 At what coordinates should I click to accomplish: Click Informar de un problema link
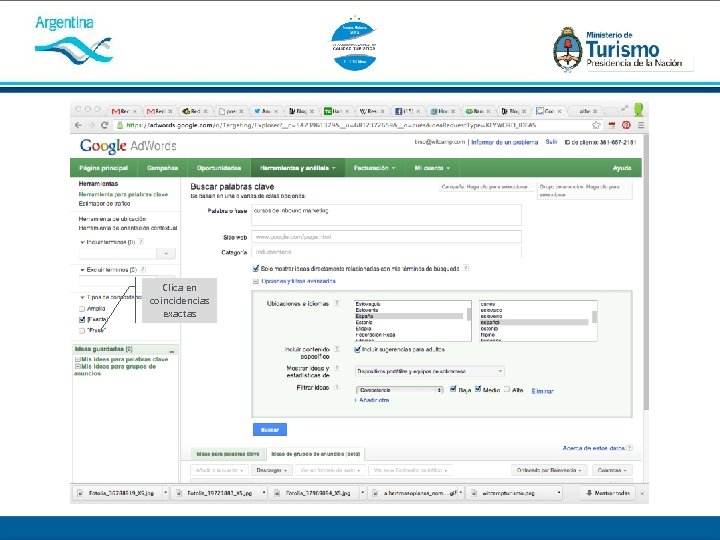coord(504,142)
